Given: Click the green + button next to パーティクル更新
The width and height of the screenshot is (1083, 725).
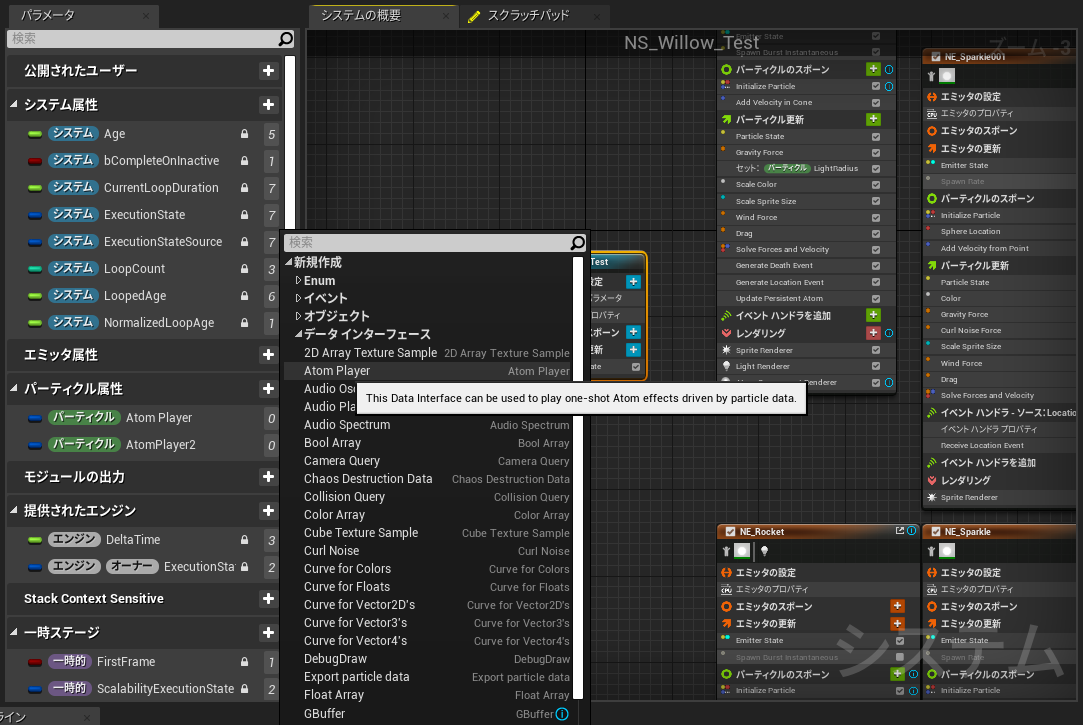Looking at the screenshot, I should click(875, 119).
